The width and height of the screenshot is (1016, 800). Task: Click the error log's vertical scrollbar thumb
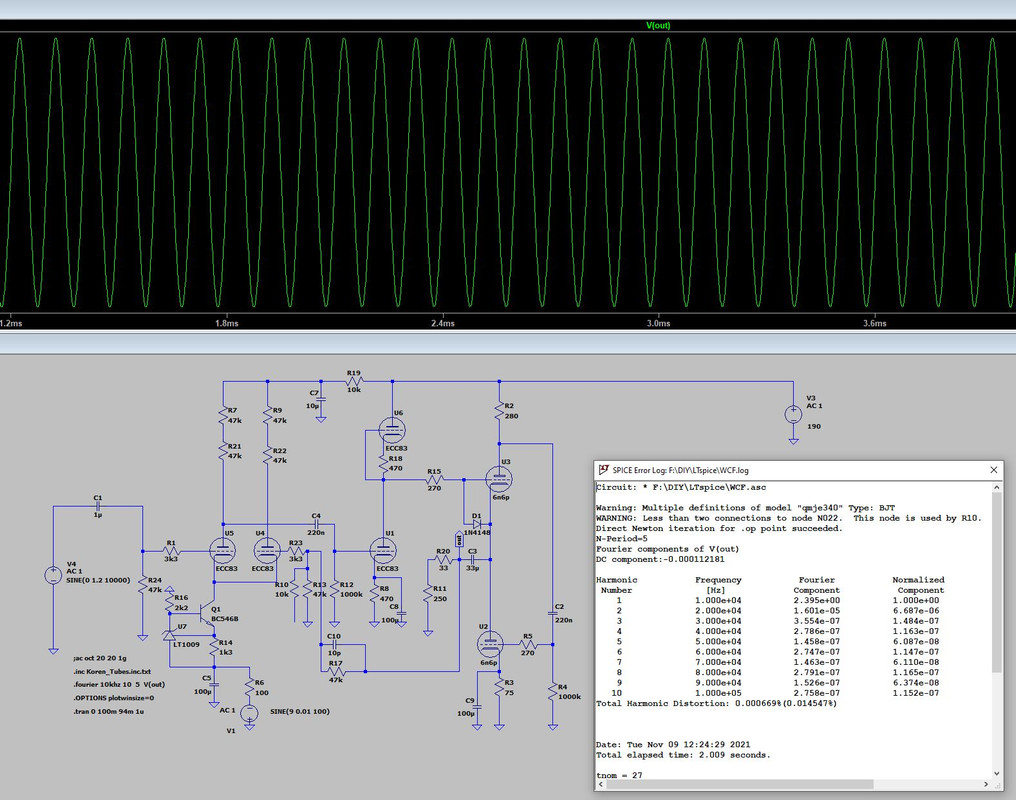point(997,582)
